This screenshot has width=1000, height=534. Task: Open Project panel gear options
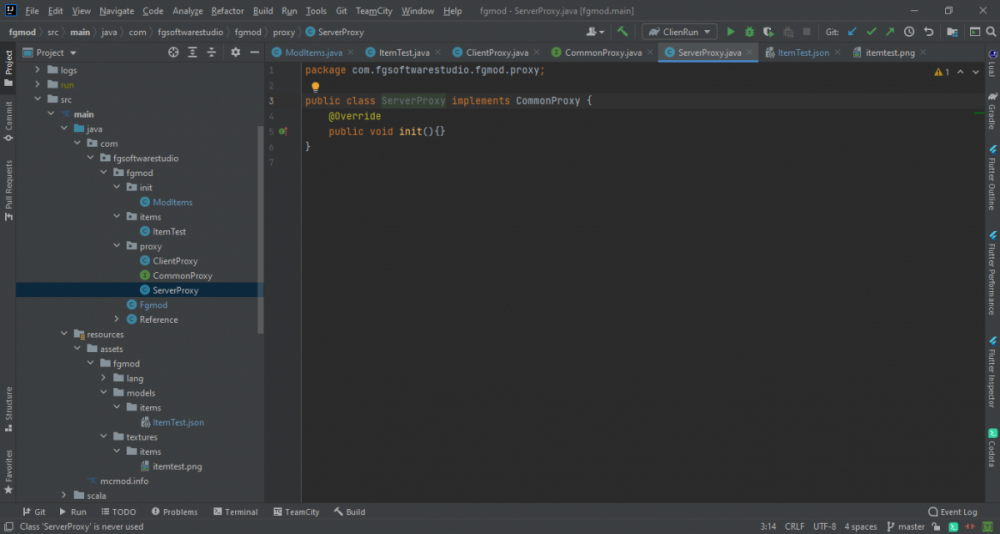(235, 52)
